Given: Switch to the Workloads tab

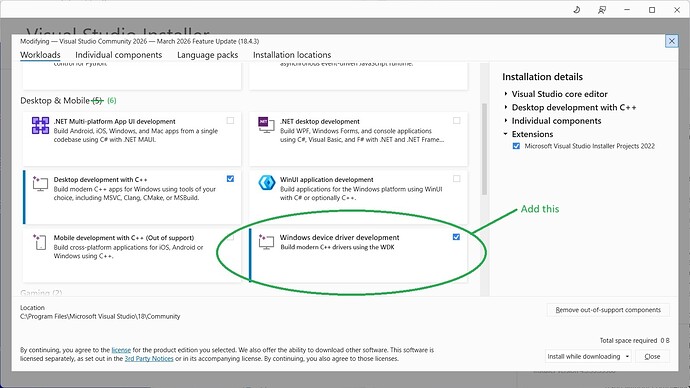Looking at the screenshot, I should click(40, 55).
